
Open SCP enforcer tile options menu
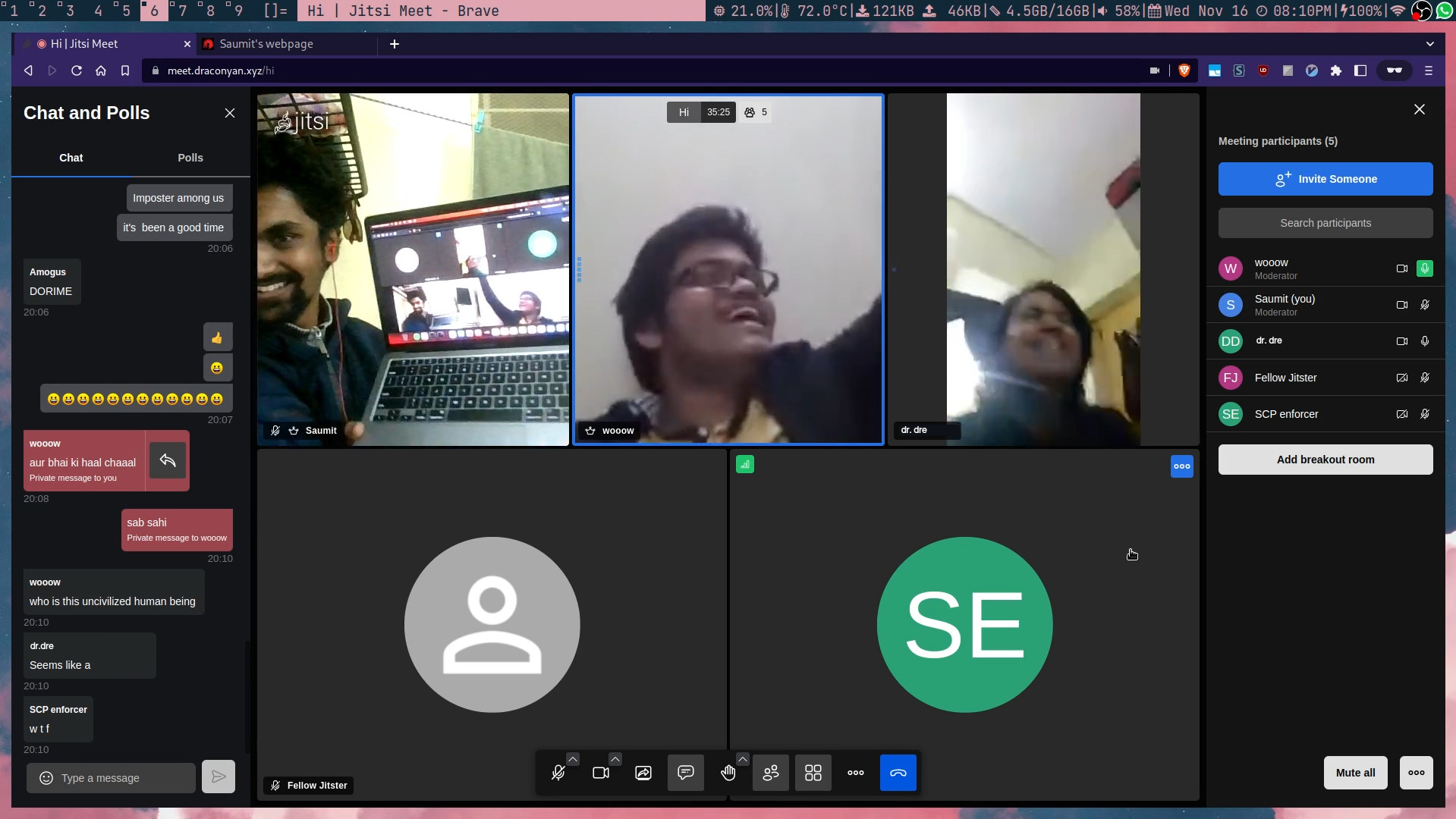click(1181, 466)
